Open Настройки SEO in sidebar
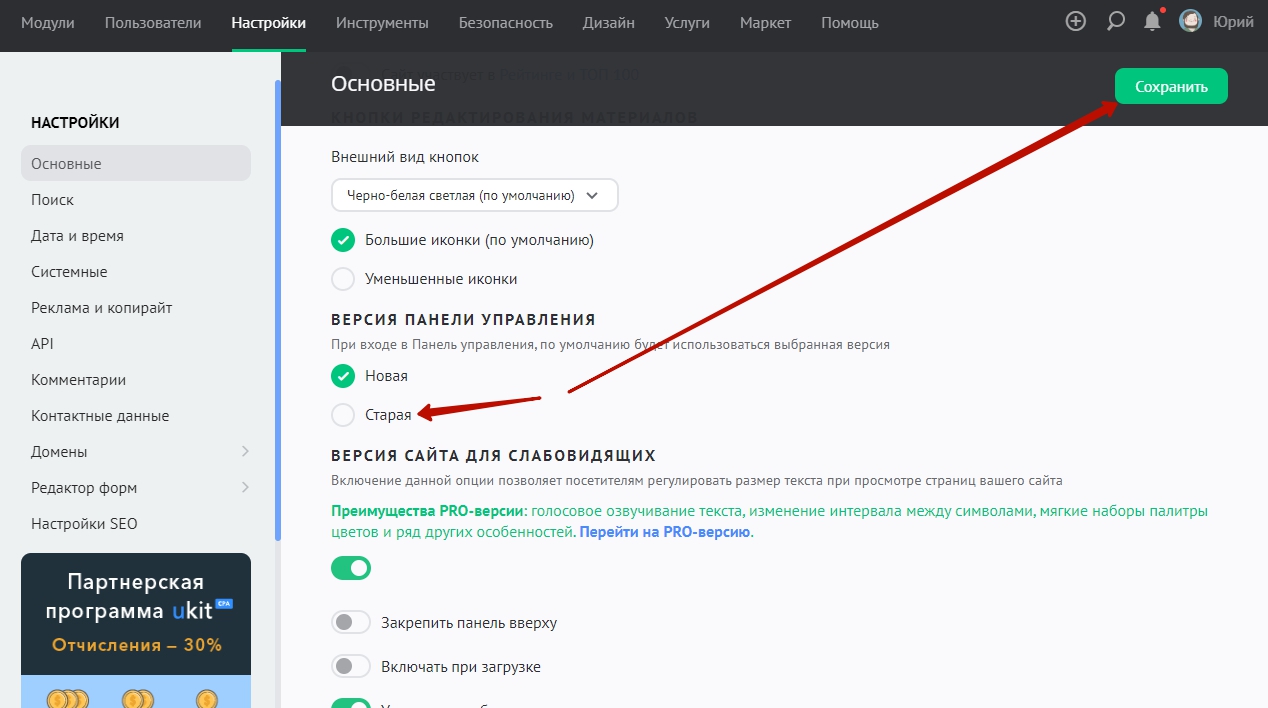Viewport: 1268px width, 708px height. click(84, 524)
